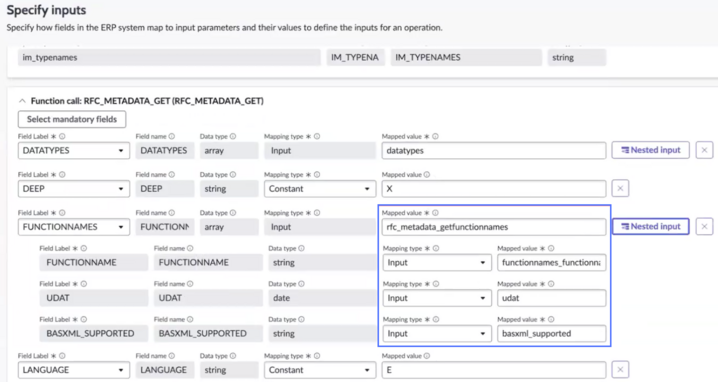The width and height of the screenshot is (718, 382).
Task: Click the FUNCTIONNAME nested string data type box
Action: click(322, 262)
